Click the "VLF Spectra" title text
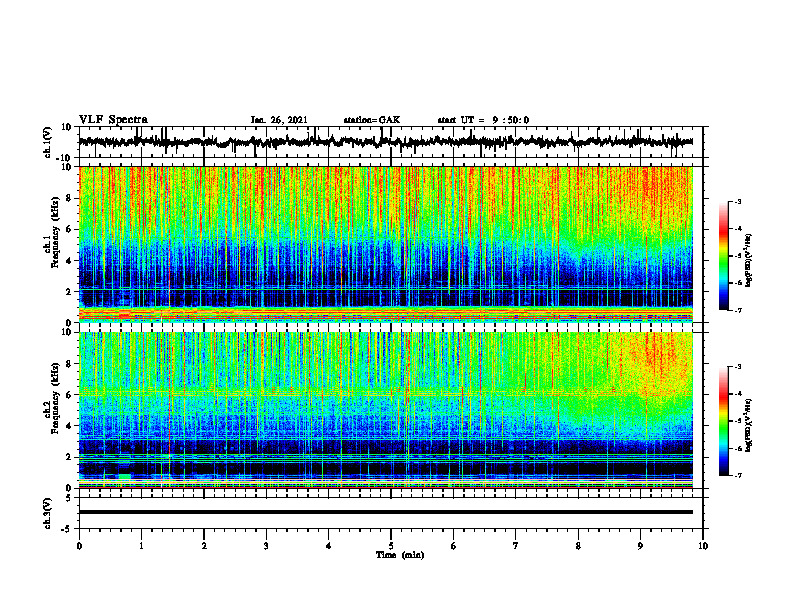The image size is (792, 612). 113,120
